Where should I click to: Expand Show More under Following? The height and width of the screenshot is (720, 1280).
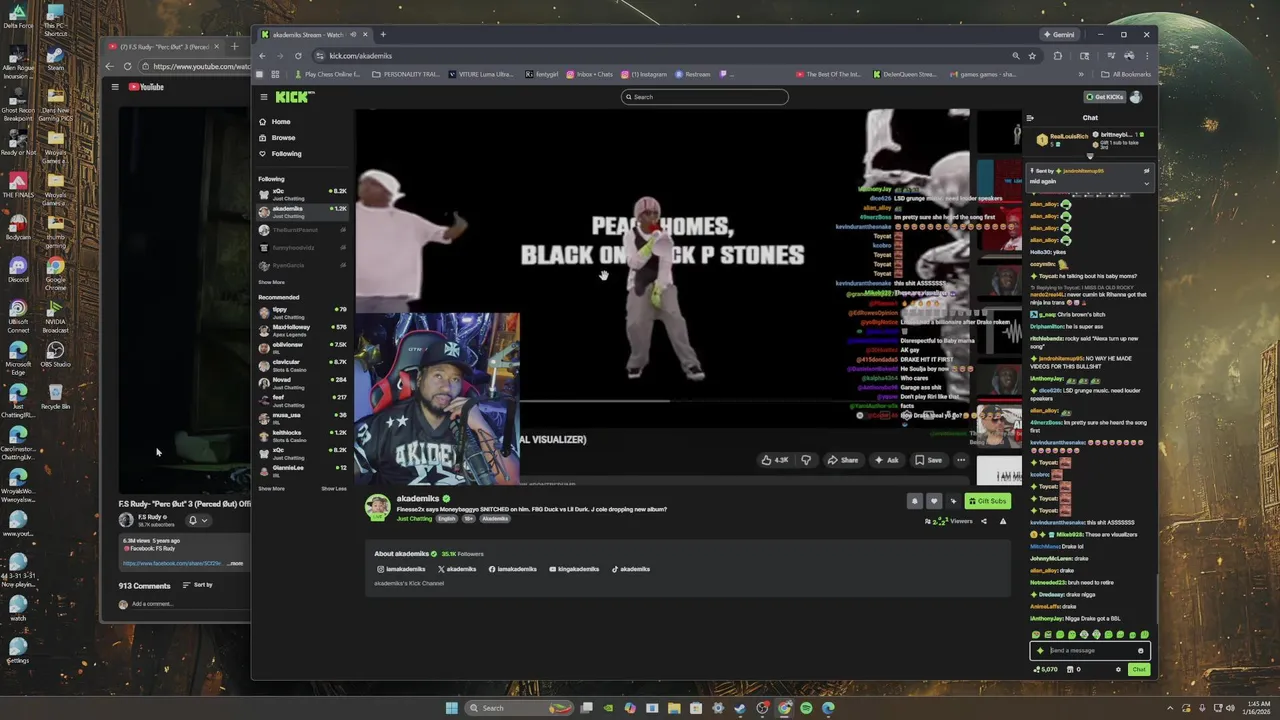[271, 282]
